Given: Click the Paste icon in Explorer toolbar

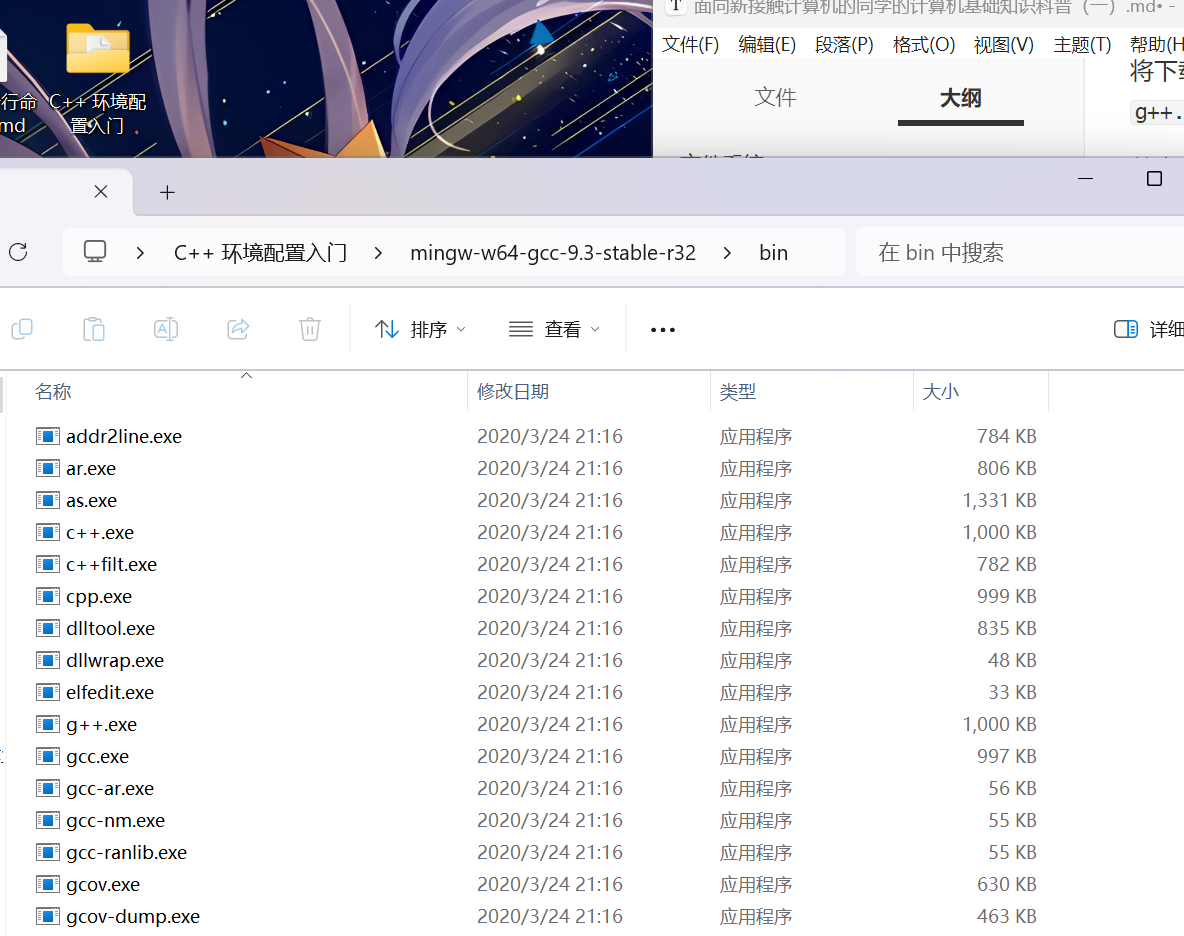Looking at the screenshot, I should pyautogui.click(x=94, y=329).
